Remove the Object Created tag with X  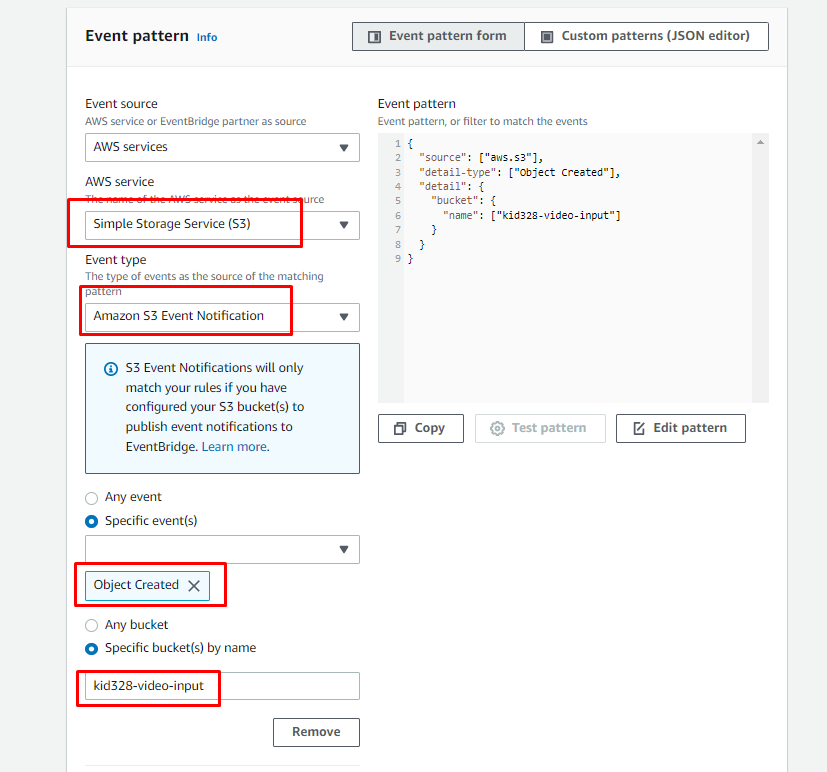(194, 586)
